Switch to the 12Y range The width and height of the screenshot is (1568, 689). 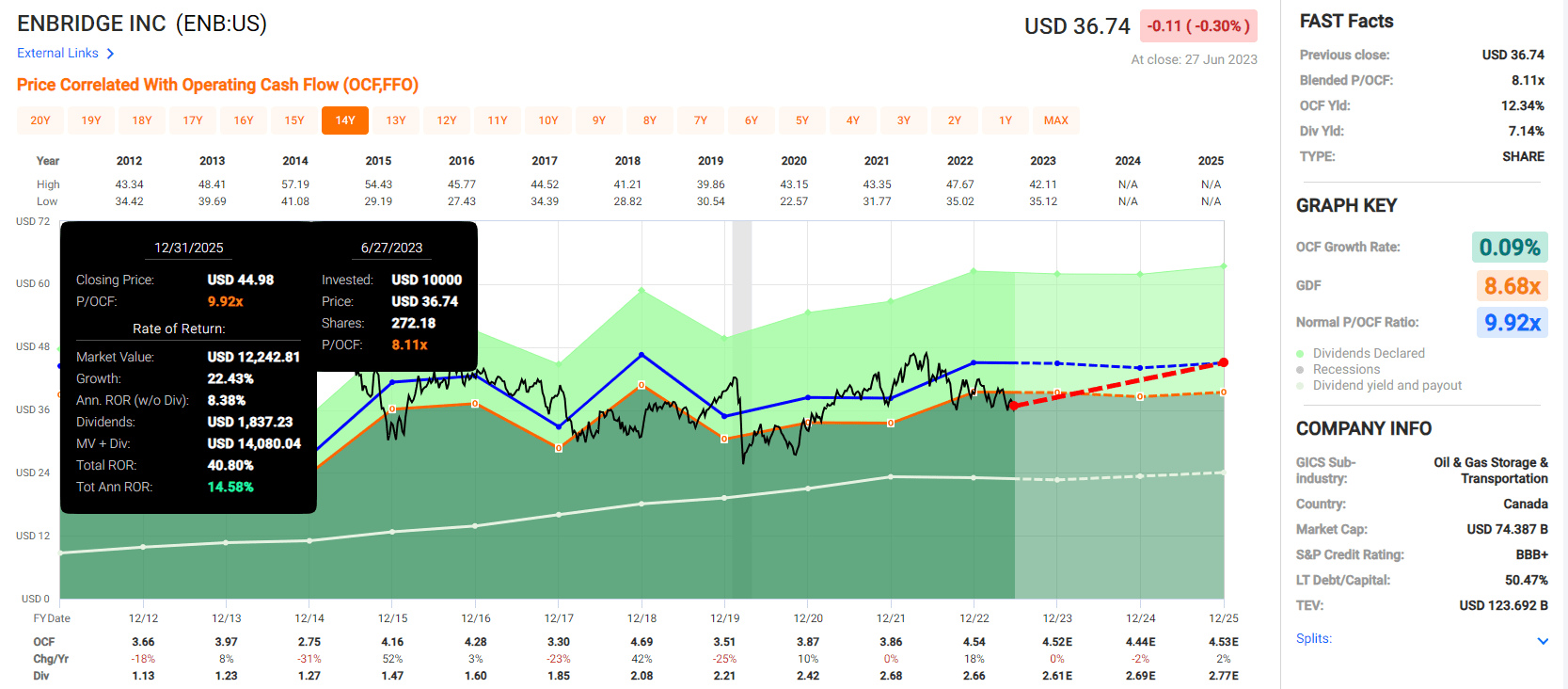tap(447, 120)
